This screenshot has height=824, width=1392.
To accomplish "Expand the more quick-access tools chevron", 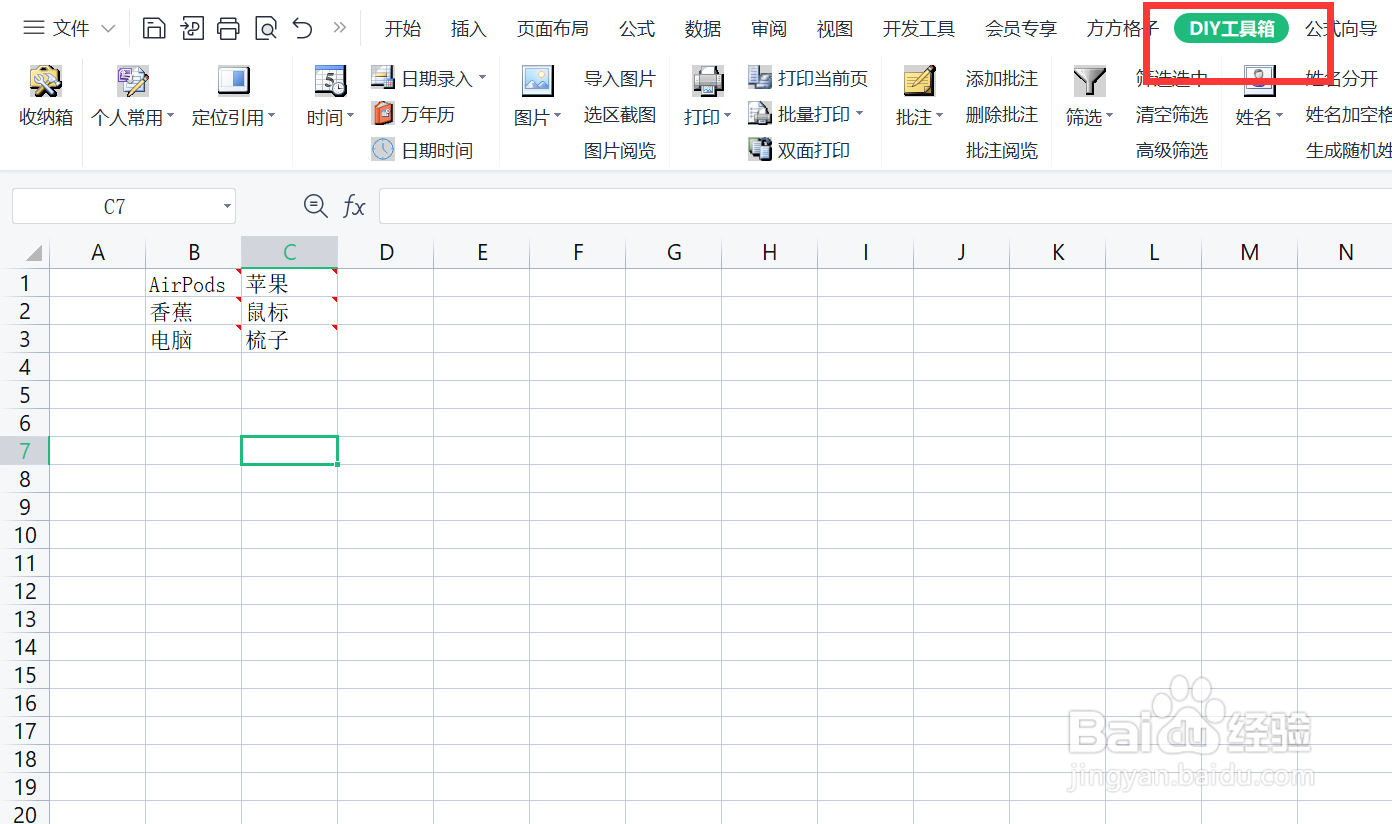I will 339,28.
